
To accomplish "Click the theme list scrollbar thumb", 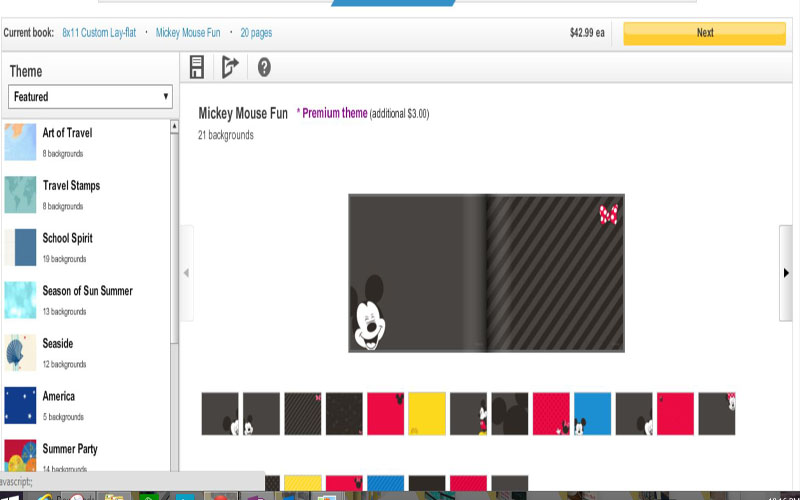I will point(174,239).
